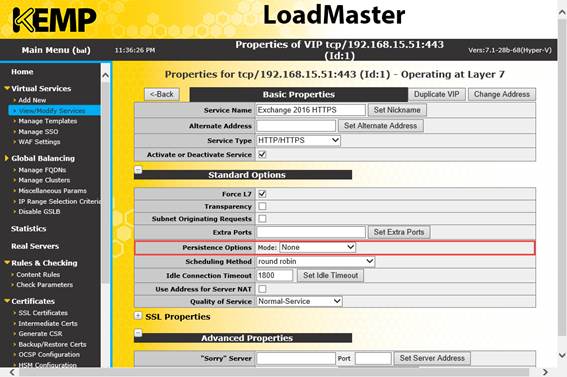Click horizontal scrollbar right arrow
Screen dimensions: 567x377
click(x=545, y=372)
